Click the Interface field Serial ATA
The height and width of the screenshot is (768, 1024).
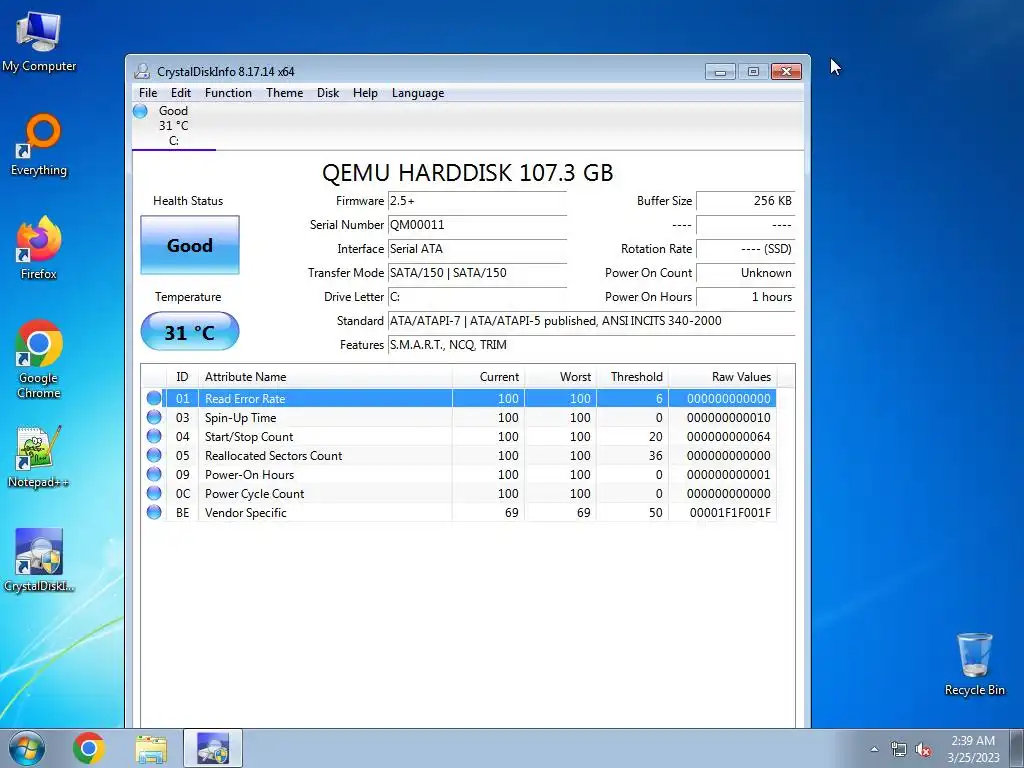pos(477,249)
